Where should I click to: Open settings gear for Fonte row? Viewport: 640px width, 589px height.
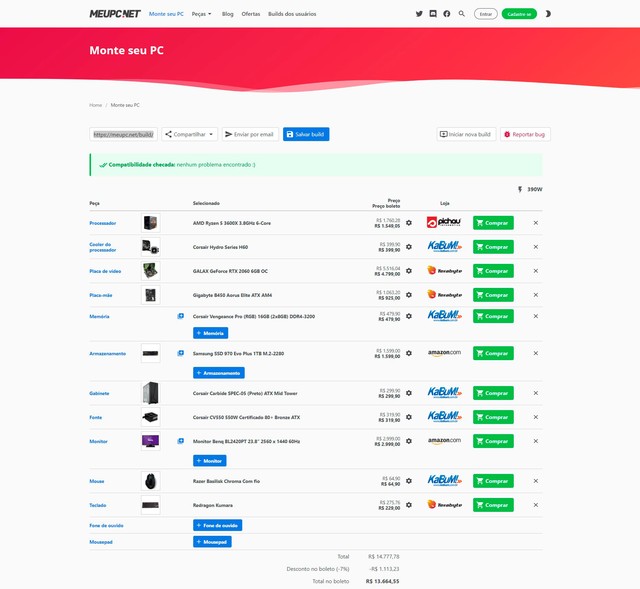[409, 417]
